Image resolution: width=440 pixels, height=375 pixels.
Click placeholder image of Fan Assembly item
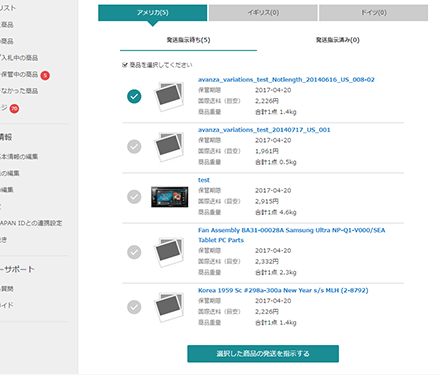(x=169, y=252)
